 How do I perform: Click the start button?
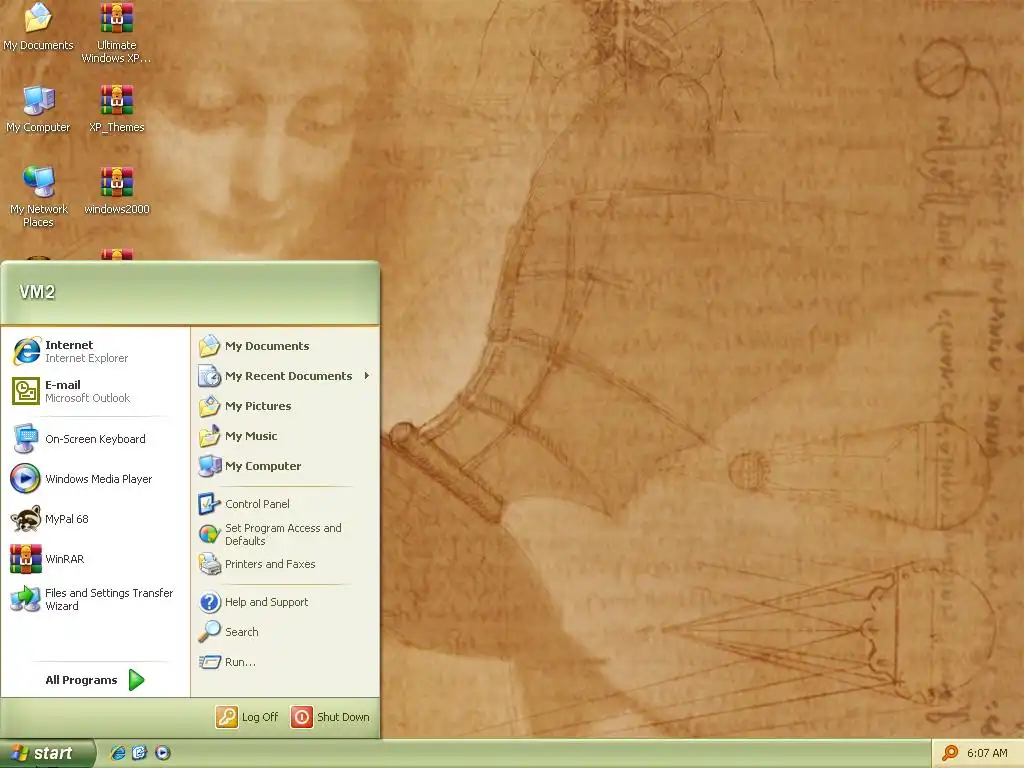click(47, 753)
